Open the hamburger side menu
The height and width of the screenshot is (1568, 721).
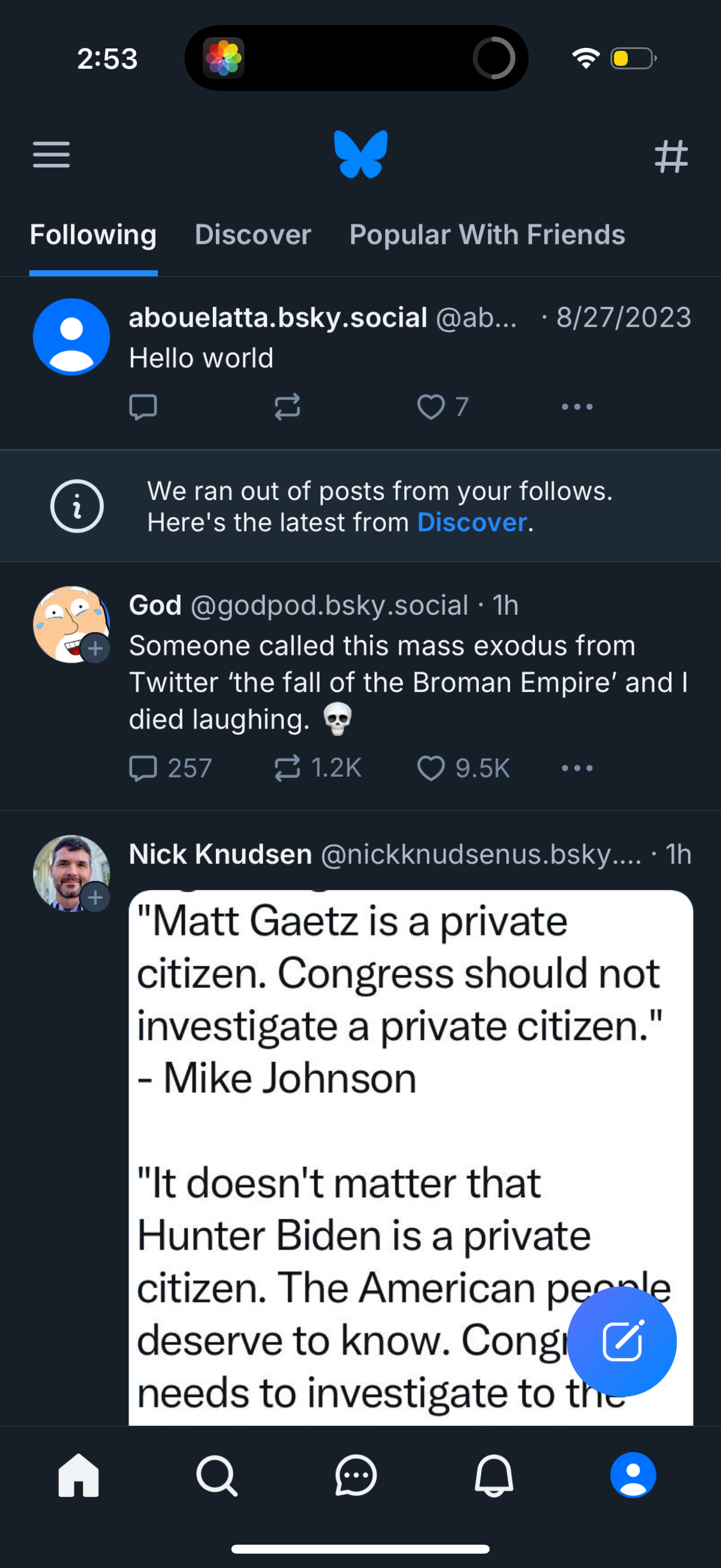pos(51,155)
